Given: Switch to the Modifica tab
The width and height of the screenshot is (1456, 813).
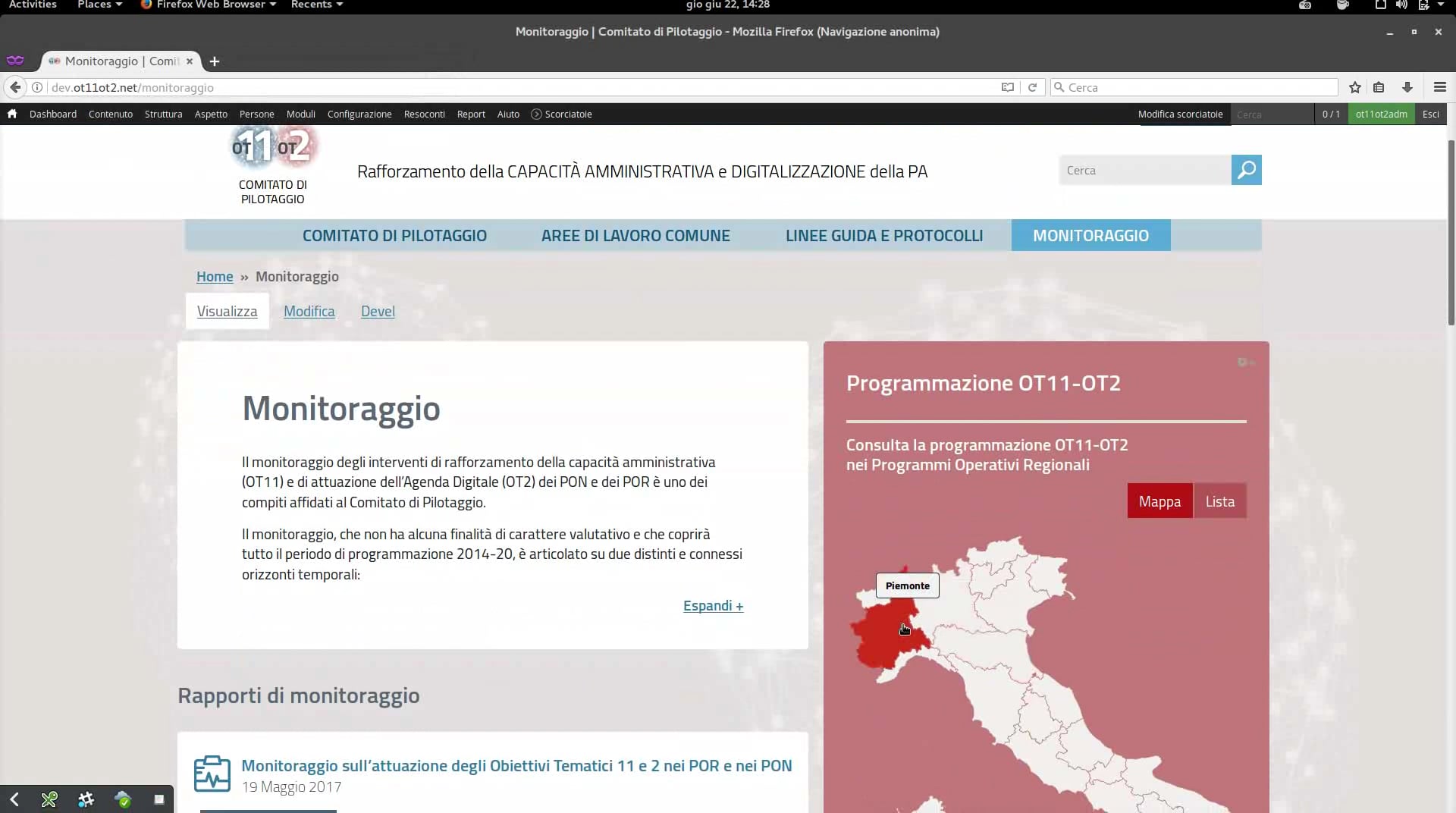Looking at the screenshot, I should 309,311.
